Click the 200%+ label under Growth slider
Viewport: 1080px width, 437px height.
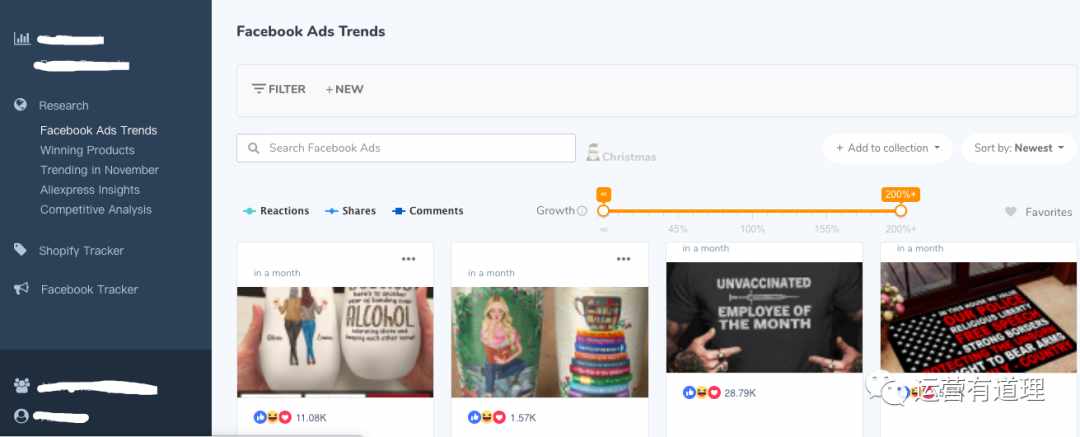pos(901,229)
